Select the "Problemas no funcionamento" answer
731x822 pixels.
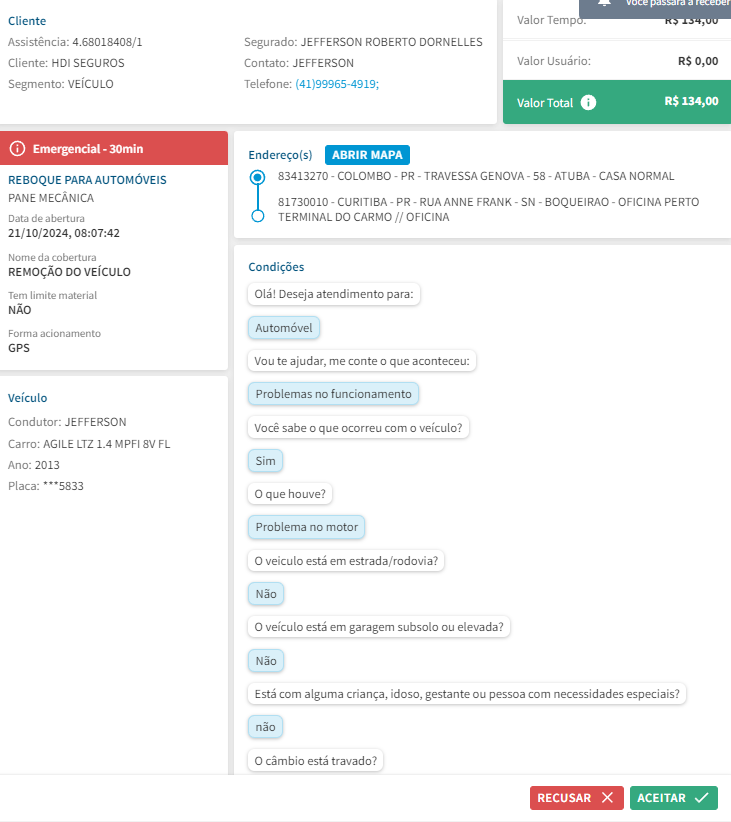[x=333, y=394]
